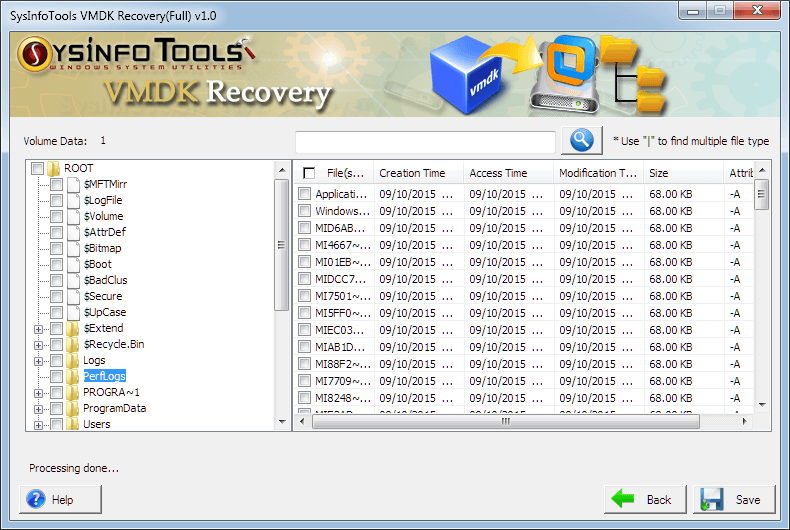Click the Logs folder icon
This screenshot has width=790, height=530.
pyautogui.click(x=73, y=360)
